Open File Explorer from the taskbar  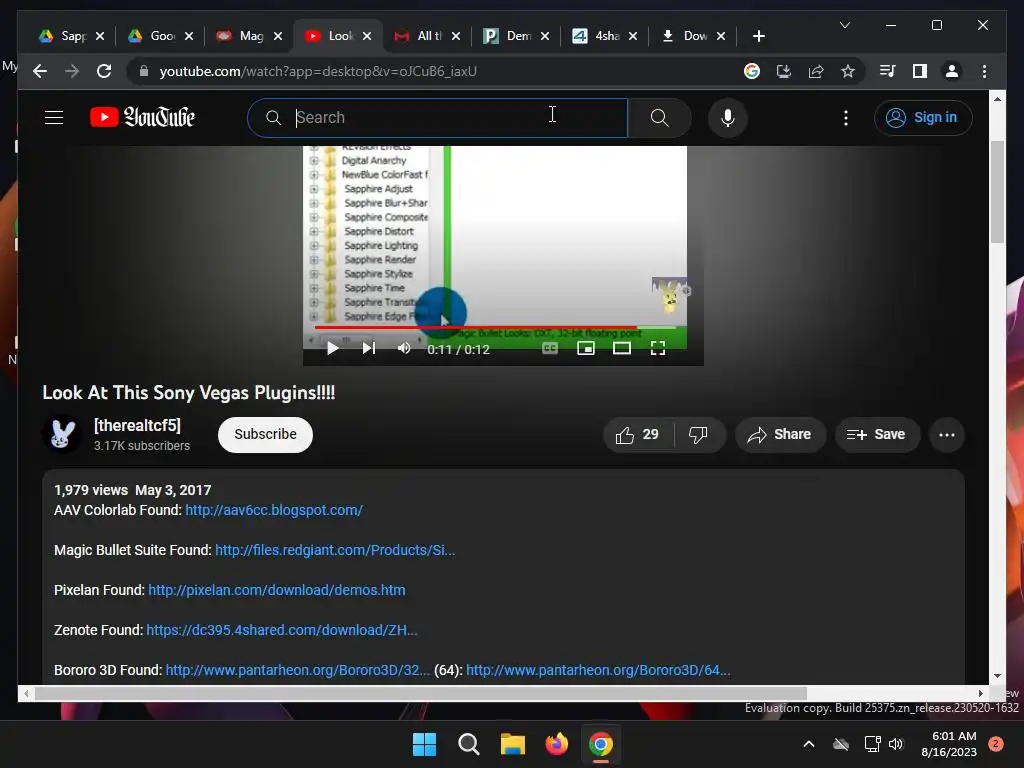click(x=513, y=744)
